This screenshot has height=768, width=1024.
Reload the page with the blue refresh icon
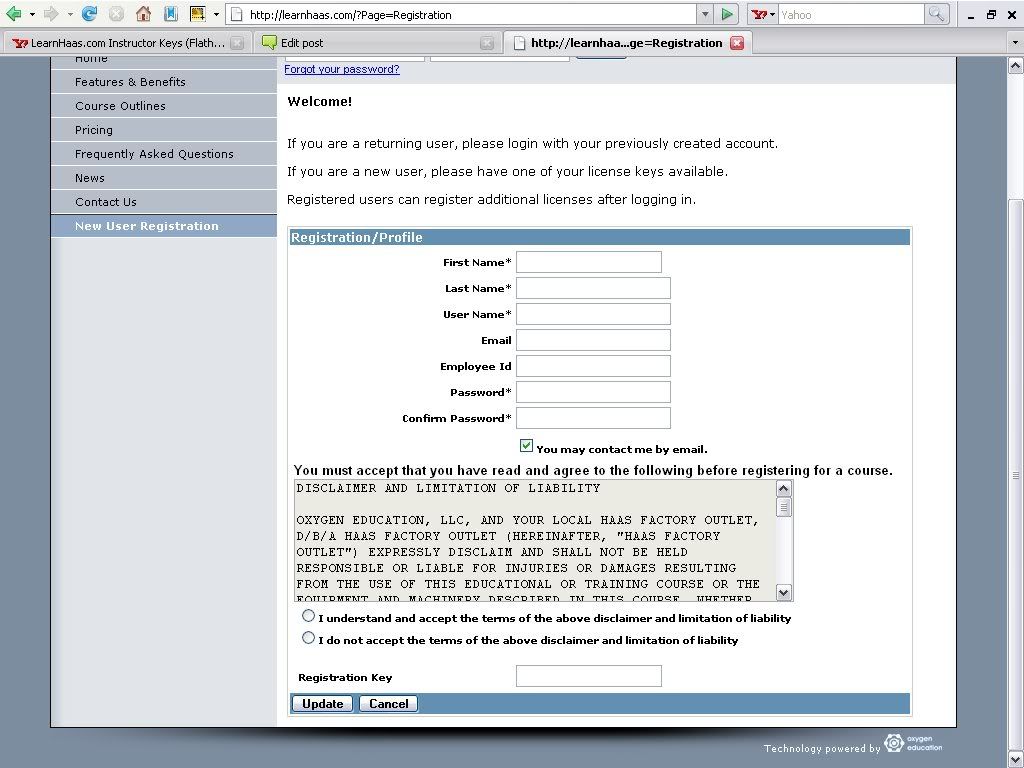(x=89, y=14)
